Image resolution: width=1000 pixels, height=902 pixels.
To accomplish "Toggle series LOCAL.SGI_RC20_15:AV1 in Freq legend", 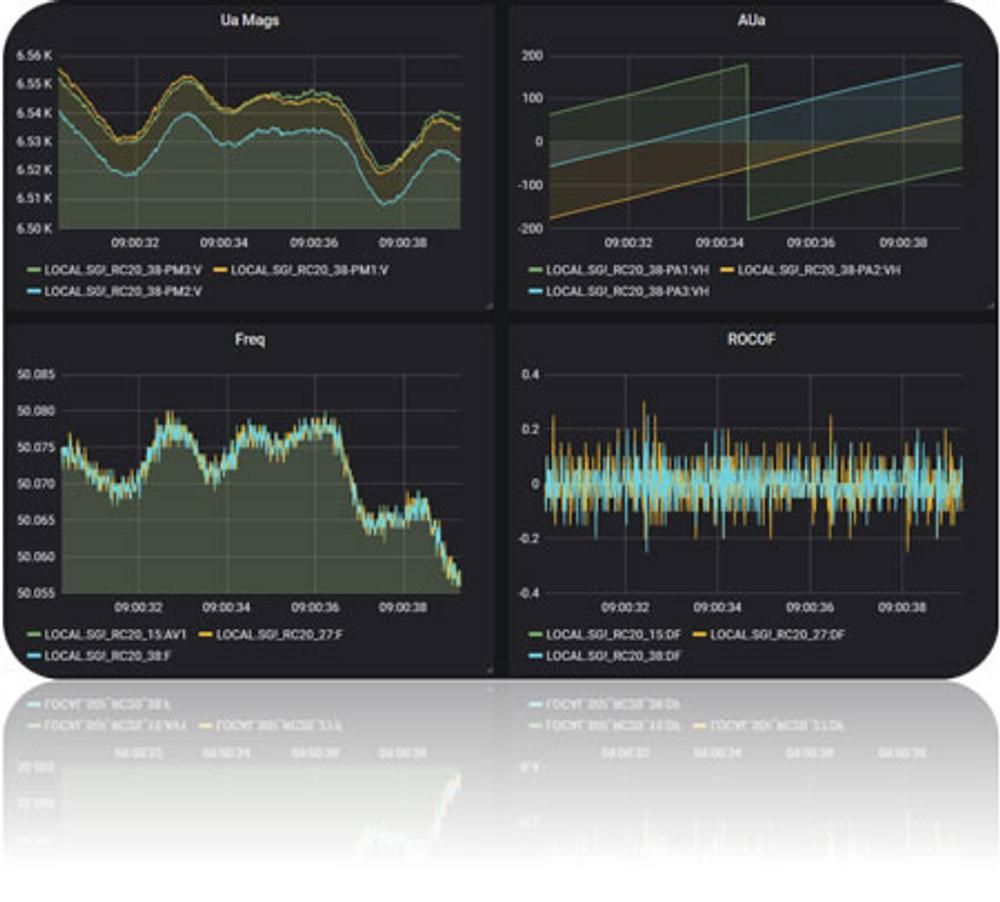I will (x=115, y=635).
